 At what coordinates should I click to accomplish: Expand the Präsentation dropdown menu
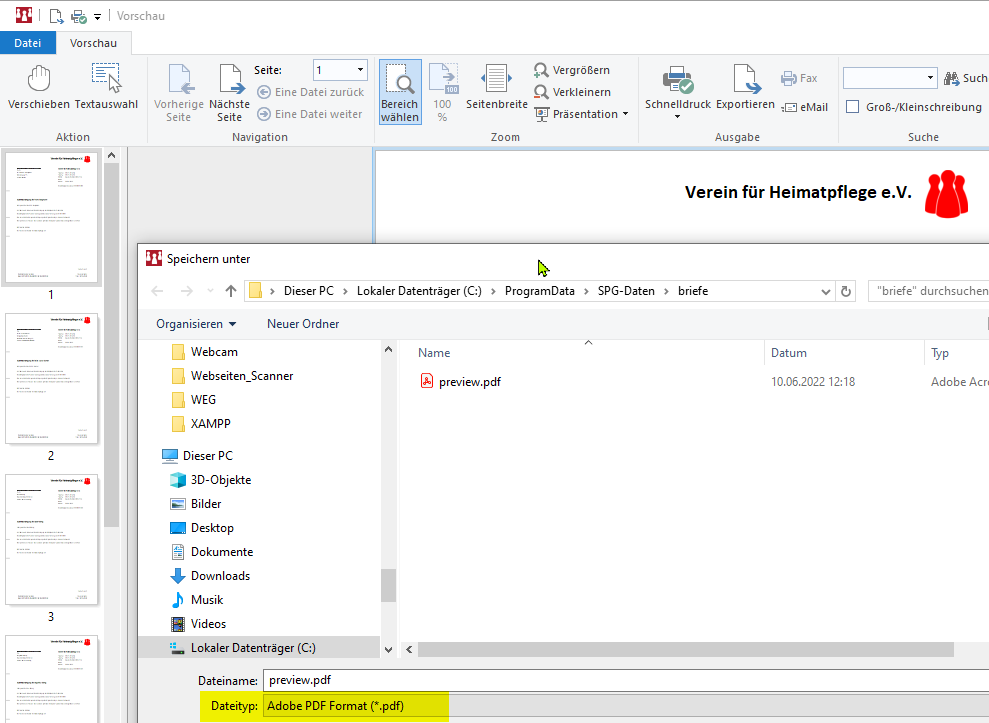tap(625, 114)
